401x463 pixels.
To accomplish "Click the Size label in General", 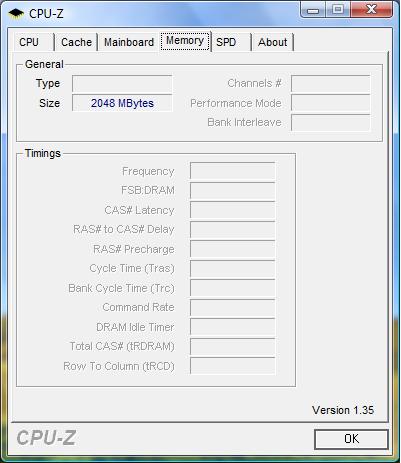I will pos(49,103).
